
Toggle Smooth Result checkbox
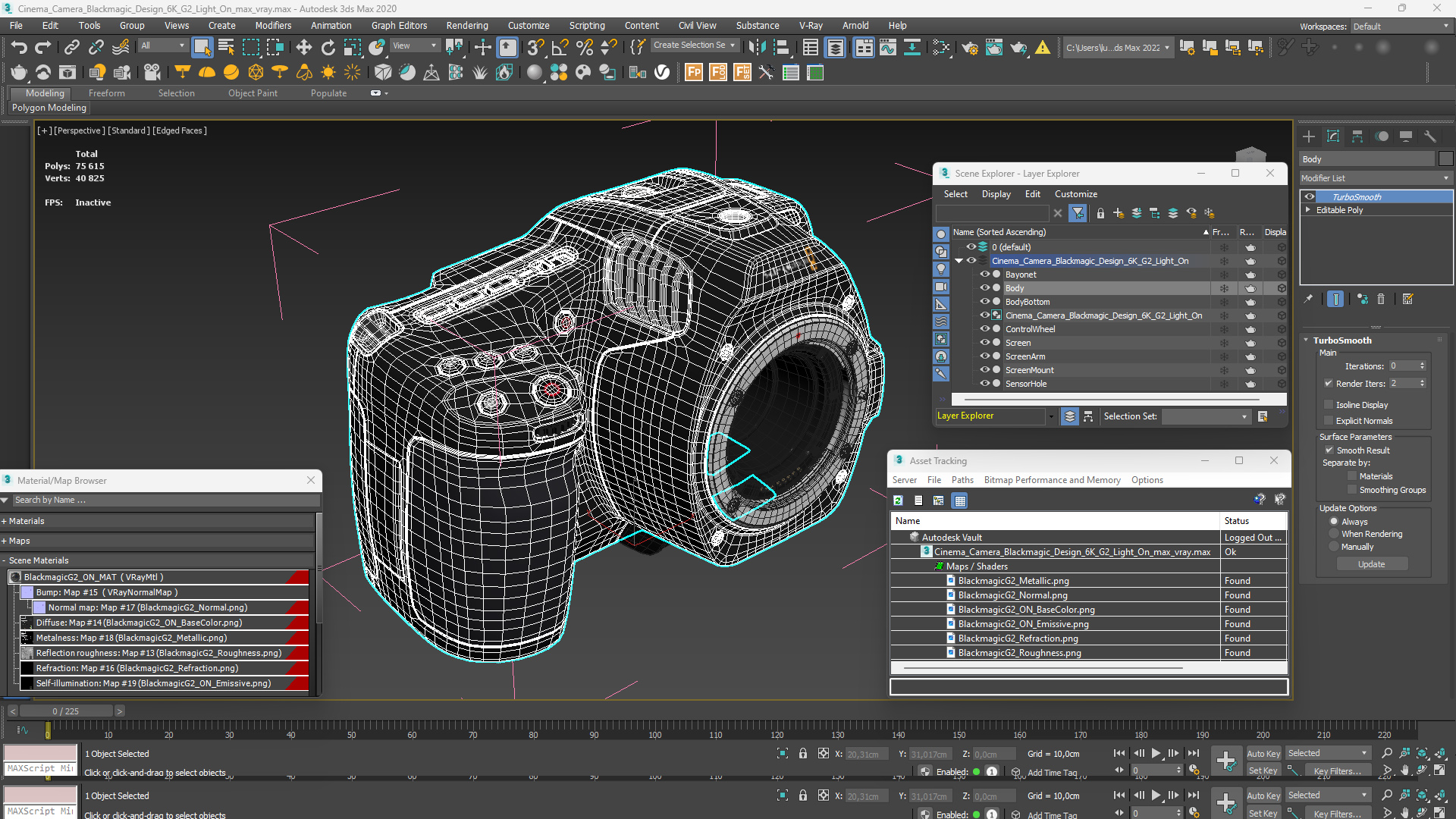click(x=1329, y=450)
